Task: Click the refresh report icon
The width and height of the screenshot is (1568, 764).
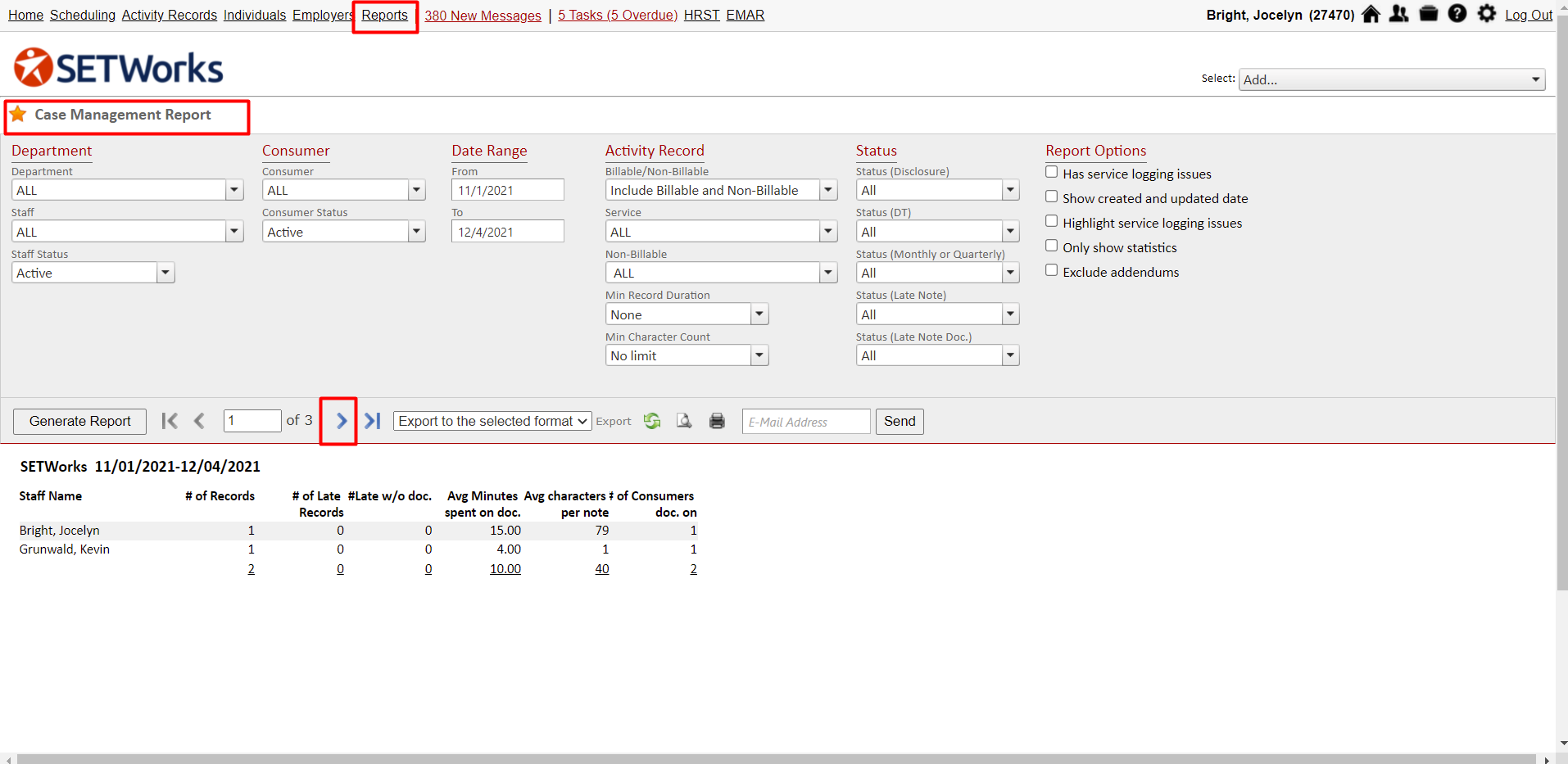Action: point(652,421)
